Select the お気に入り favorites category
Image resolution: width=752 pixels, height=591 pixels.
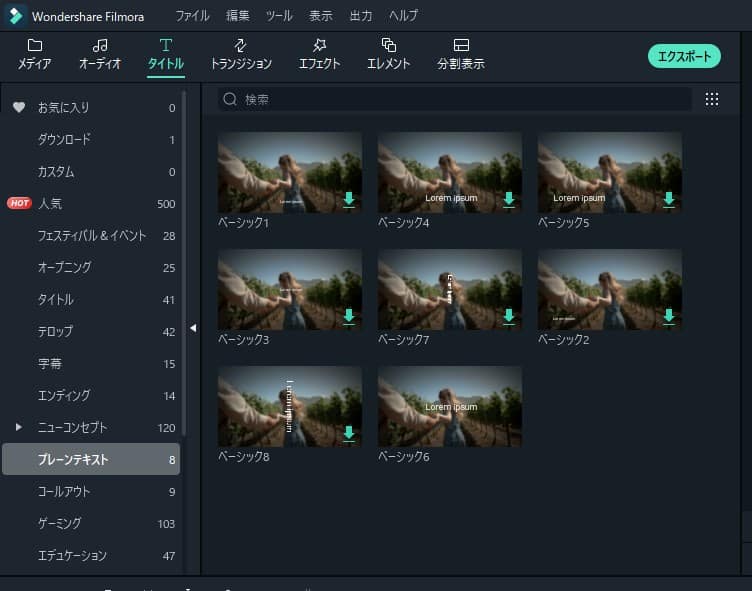pyautogui.click(x=63, y=108)
